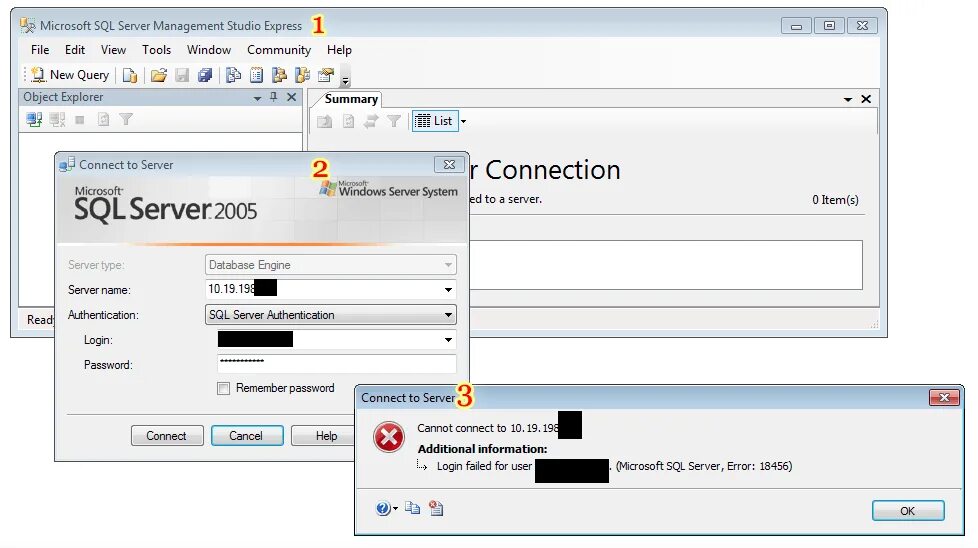Minimize the Management Studio window
978x548 pixels.
click(x=796, y=26)
